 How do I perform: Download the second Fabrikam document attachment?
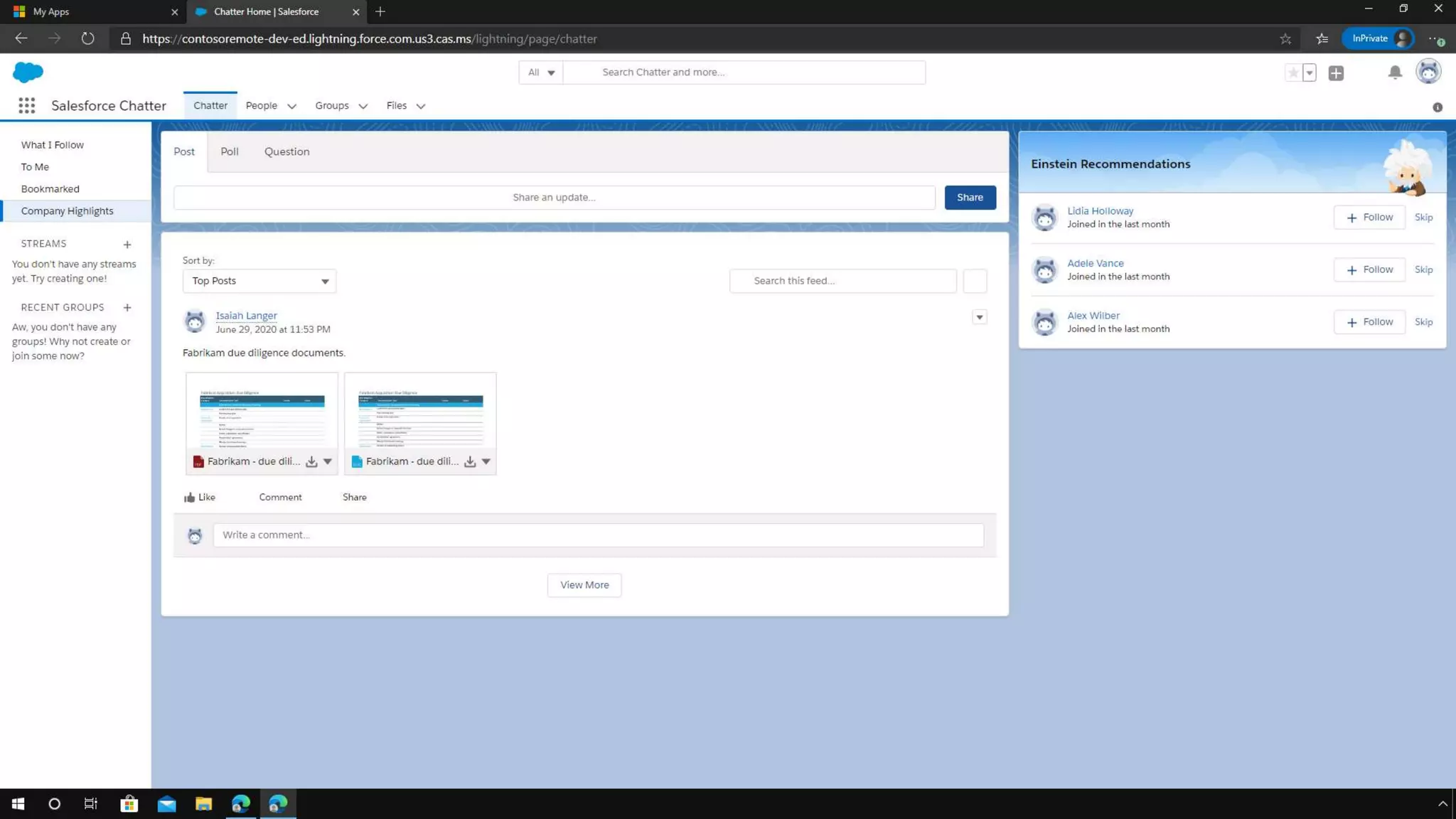point(470,461)
